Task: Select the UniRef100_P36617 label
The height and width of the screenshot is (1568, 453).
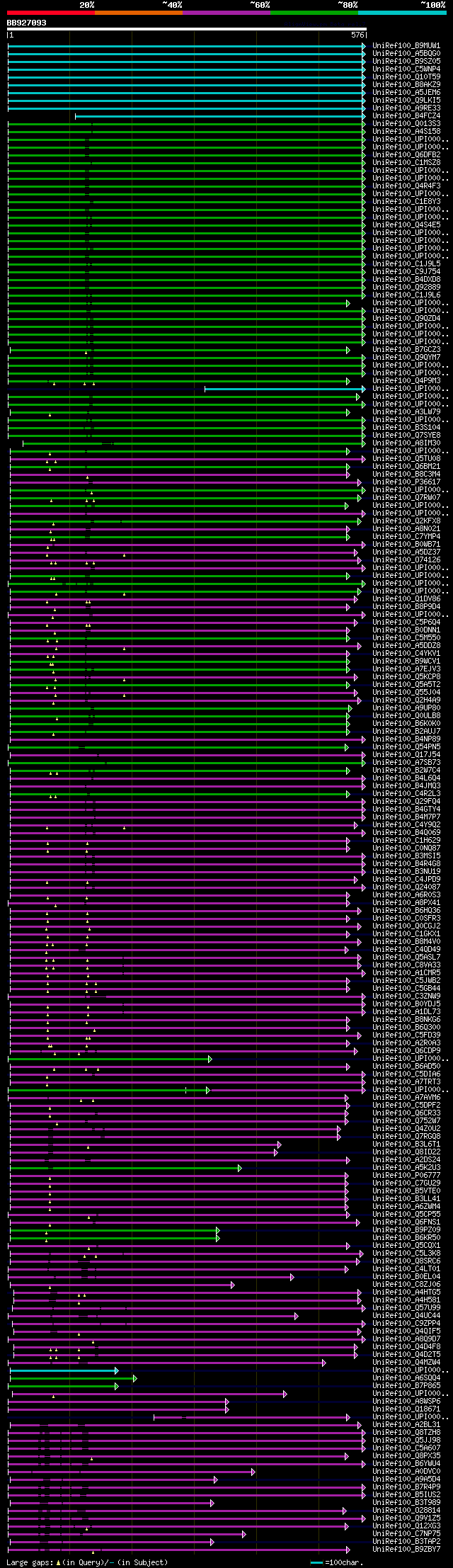Action: tap(406, 482)
